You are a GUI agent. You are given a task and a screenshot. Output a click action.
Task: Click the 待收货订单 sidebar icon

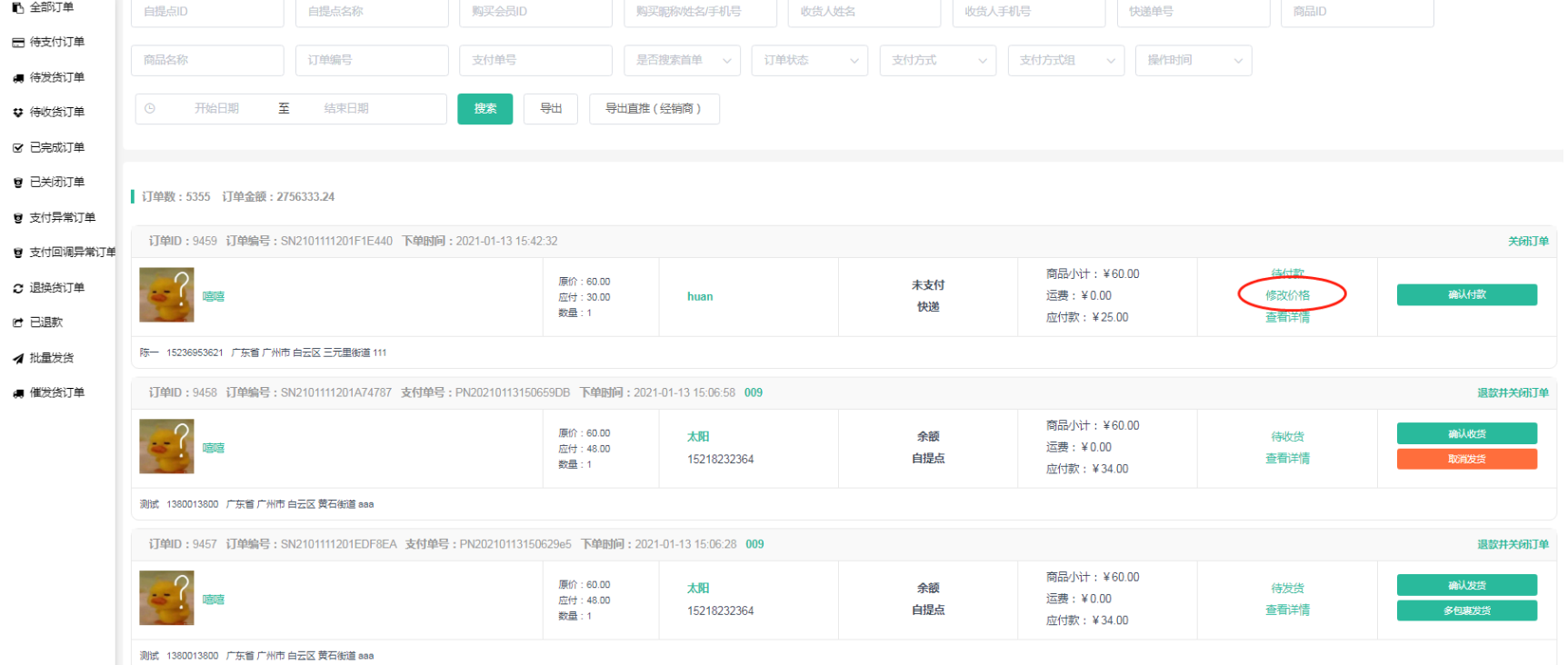(18, 113)
